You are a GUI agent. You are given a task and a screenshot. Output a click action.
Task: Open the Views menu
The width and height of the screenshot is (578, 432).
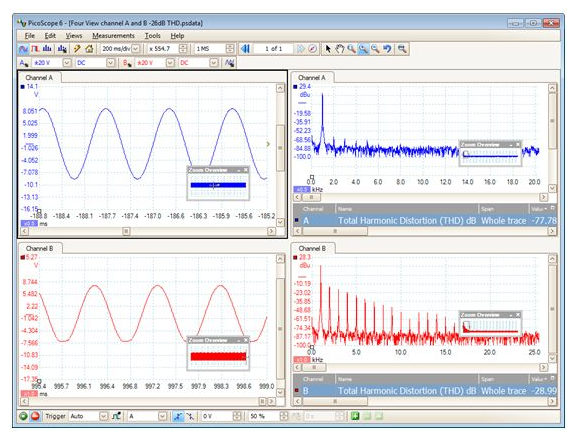74,36
